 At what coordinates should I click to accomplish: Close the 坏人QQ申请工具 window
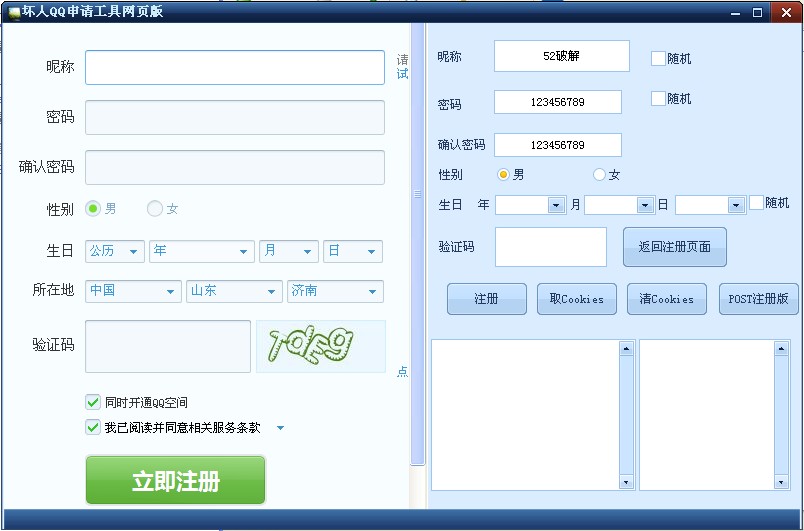(786, 13)
